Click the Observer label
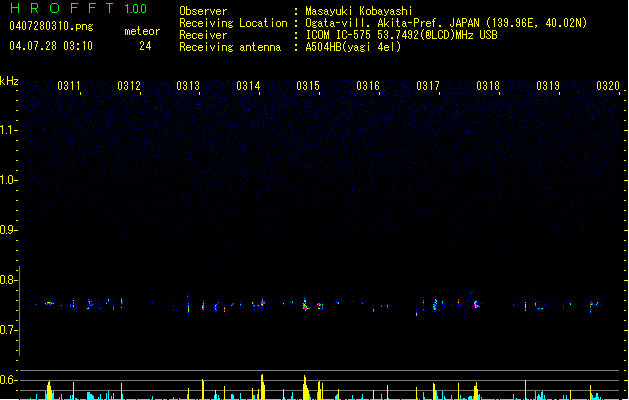Viewport: 629px width, 400px height. pos(203,11)
